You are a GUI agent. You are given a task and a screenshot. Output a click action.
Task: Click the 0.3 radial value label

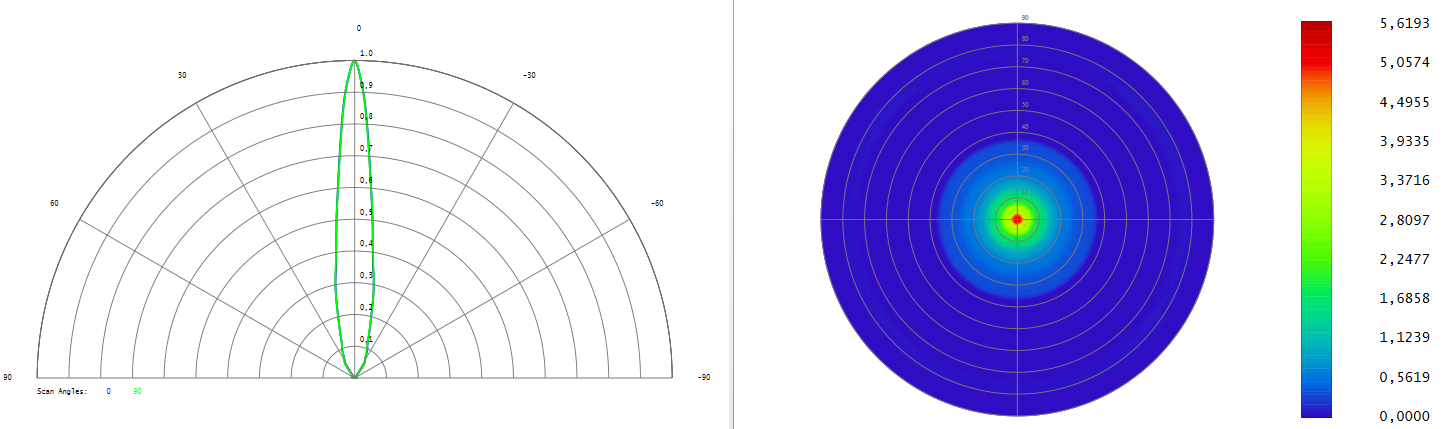(x=366, y=275)
